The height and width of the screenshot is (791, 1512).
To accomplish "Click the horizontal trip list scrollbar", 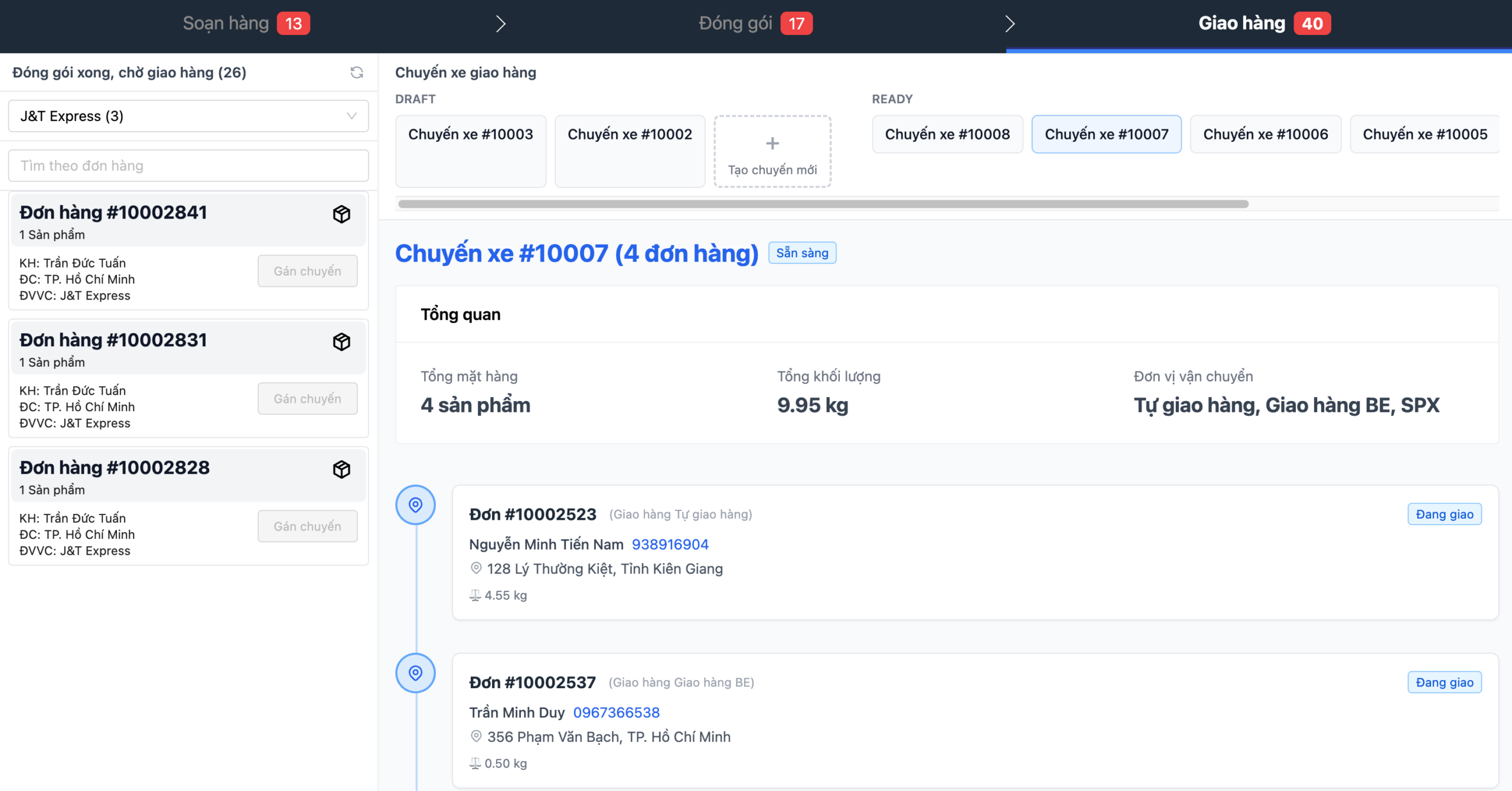I will (823, 204).
